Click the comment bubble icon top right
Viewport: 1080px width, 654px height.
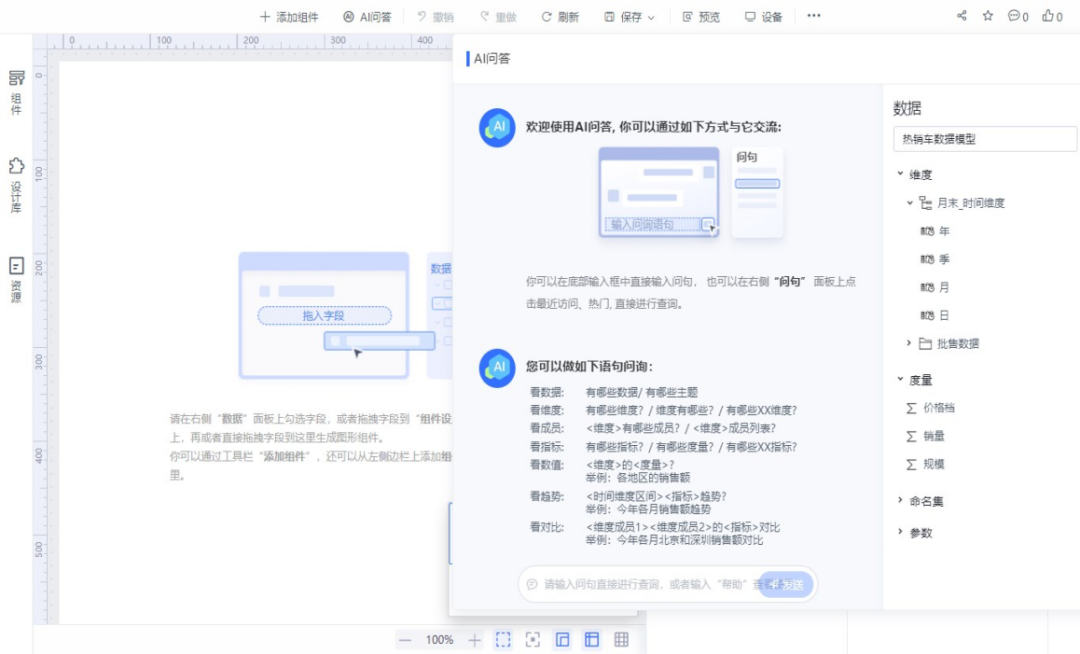point(1014,15)
